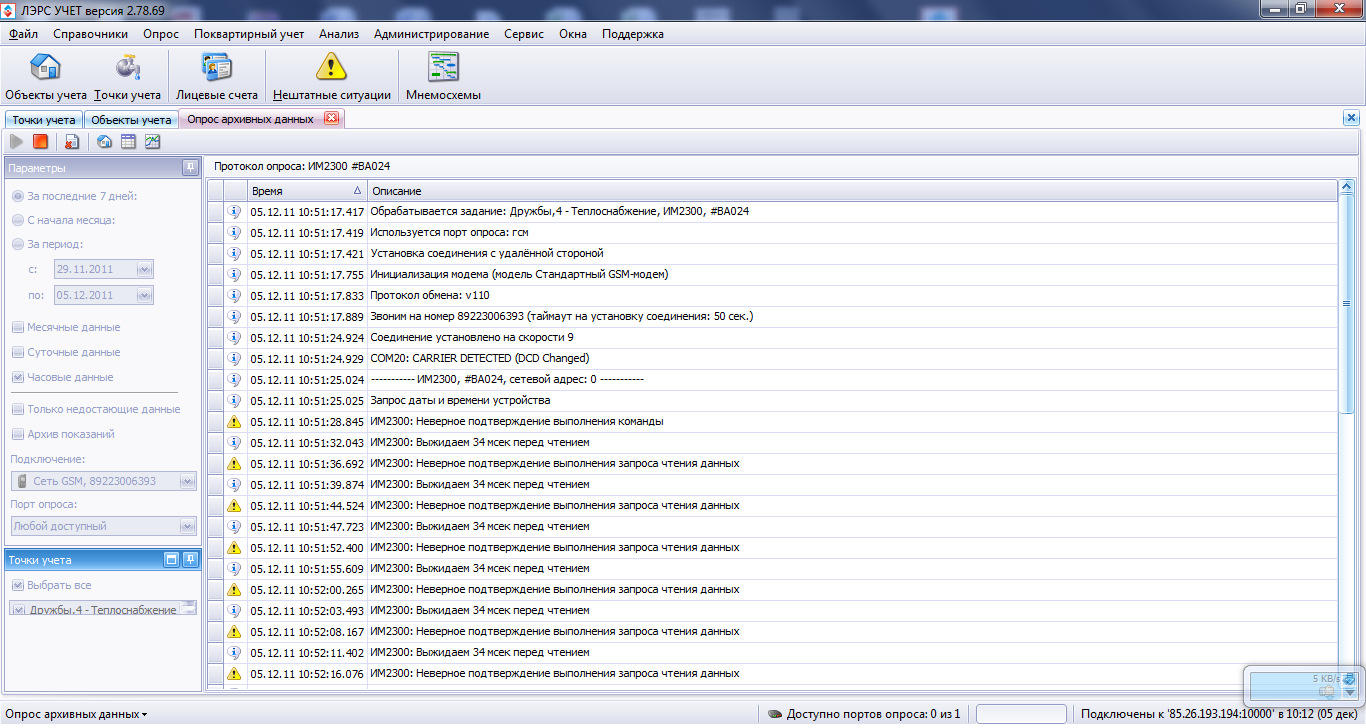
Task: Click warning icon of row 10:51:28.845
Action: (x=234, y=421)
